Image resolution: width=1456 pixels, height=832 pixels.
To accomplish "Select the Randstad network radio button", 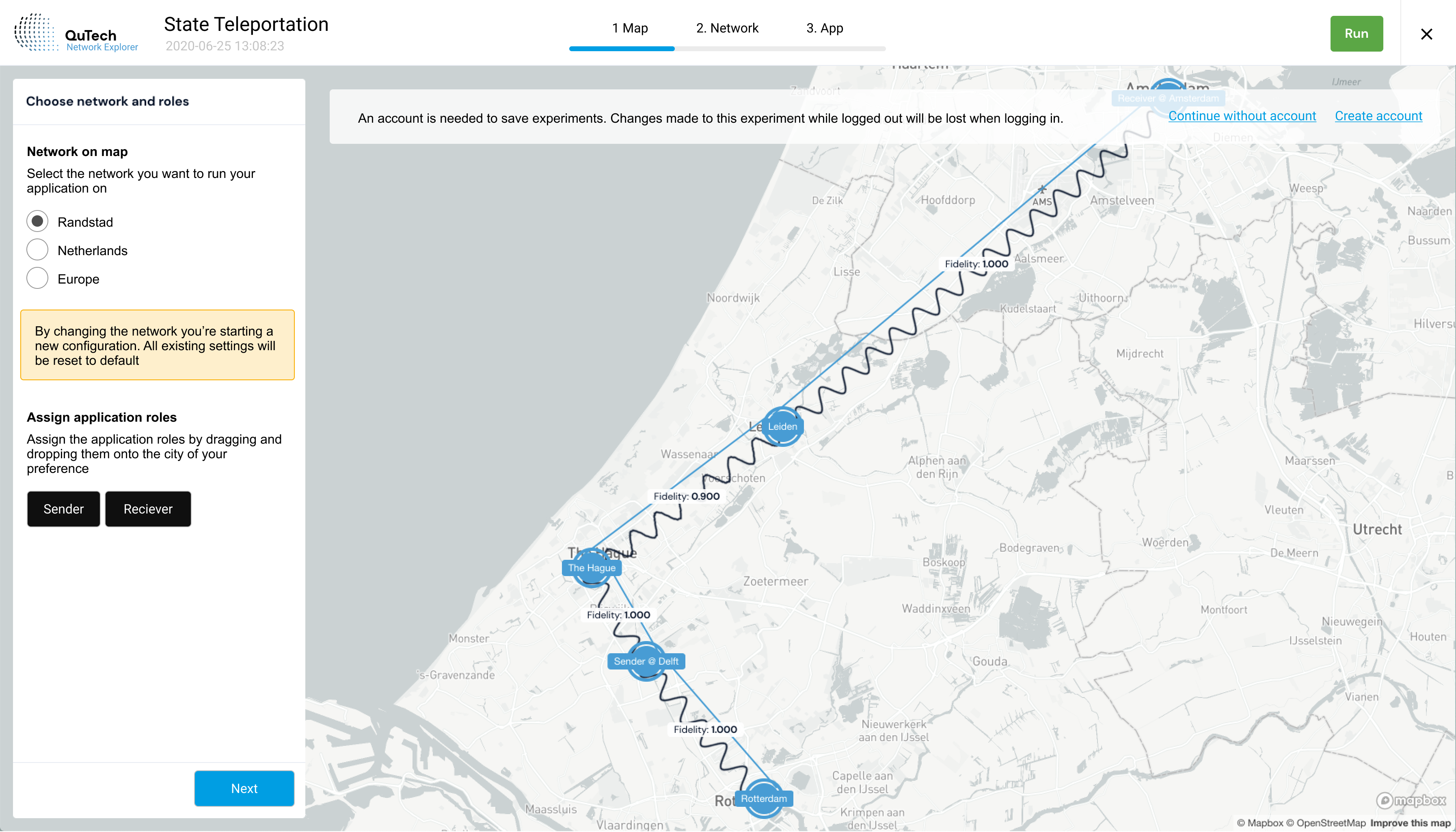I will tap(38, 221).
